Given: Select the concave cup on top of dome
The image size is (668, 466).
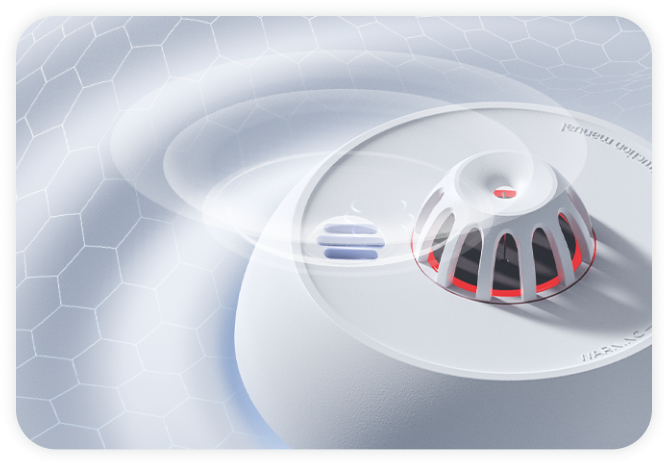Looking at the screenshot, I should 494,179.
